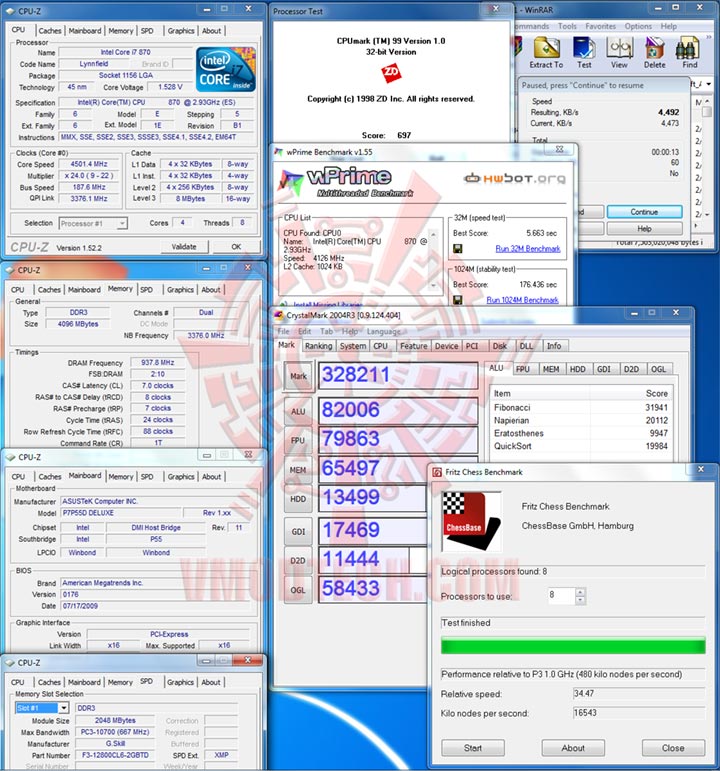This screenshot has width=720, height=771.
Task: Open the Caches tab in top CPU-Z window
Action: pos(50,30)
